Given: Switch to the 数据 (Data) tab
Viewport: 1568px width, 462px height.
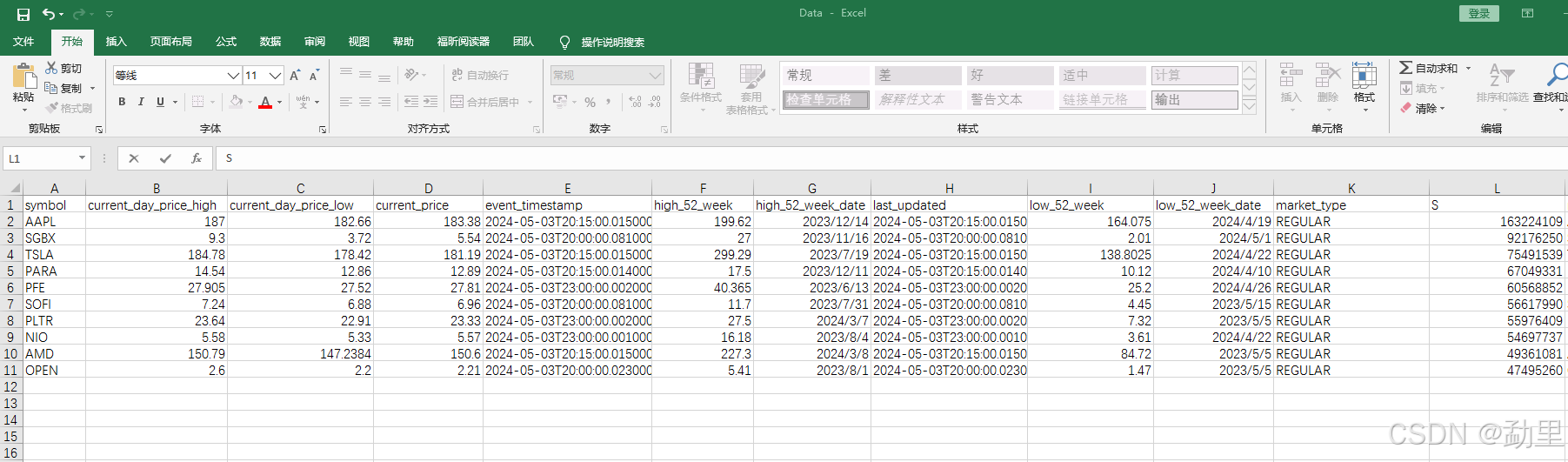Looking at the screenshot, I should [270, 42].
